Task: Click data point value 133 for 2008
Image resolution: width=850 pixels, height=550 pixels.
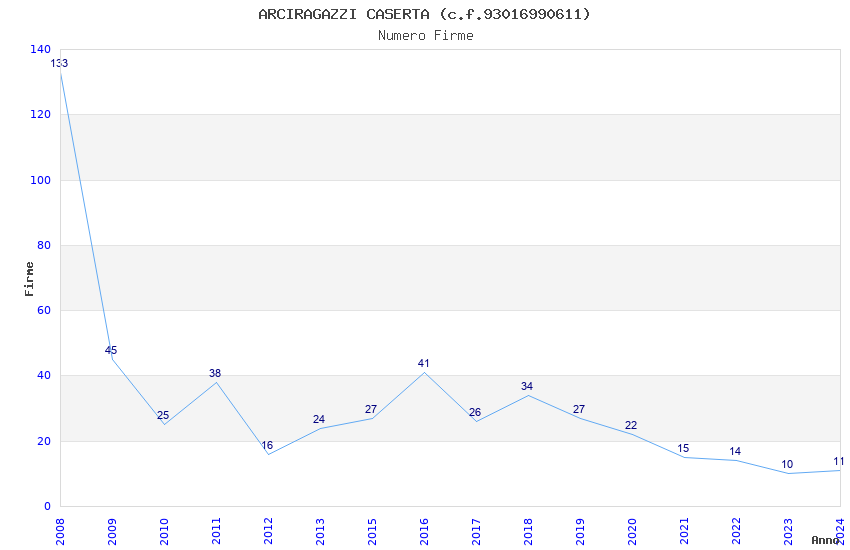Action: click(x=59, y=63)
